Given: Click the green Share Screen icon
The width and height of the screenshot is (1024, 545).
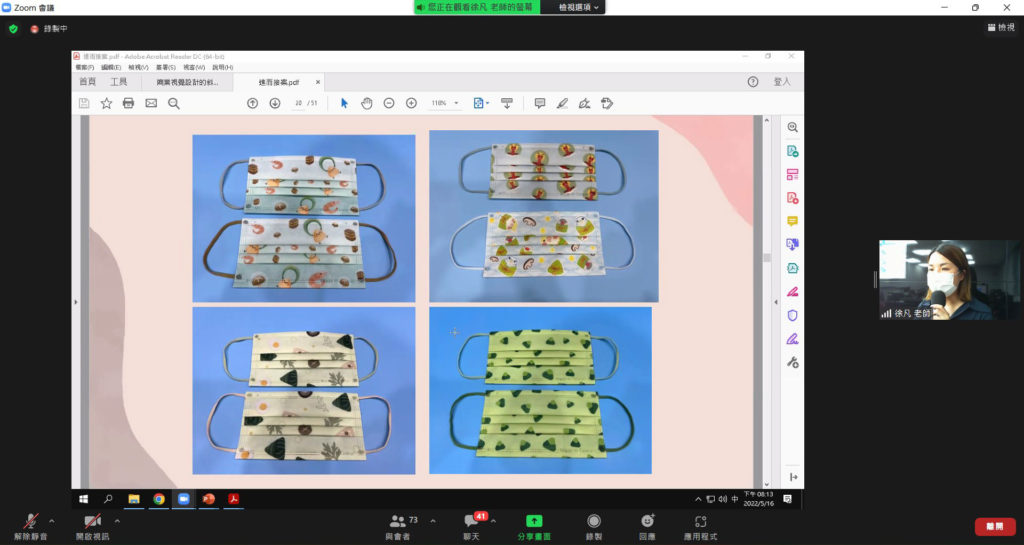Looking at the screenshot, I should 534,523.
